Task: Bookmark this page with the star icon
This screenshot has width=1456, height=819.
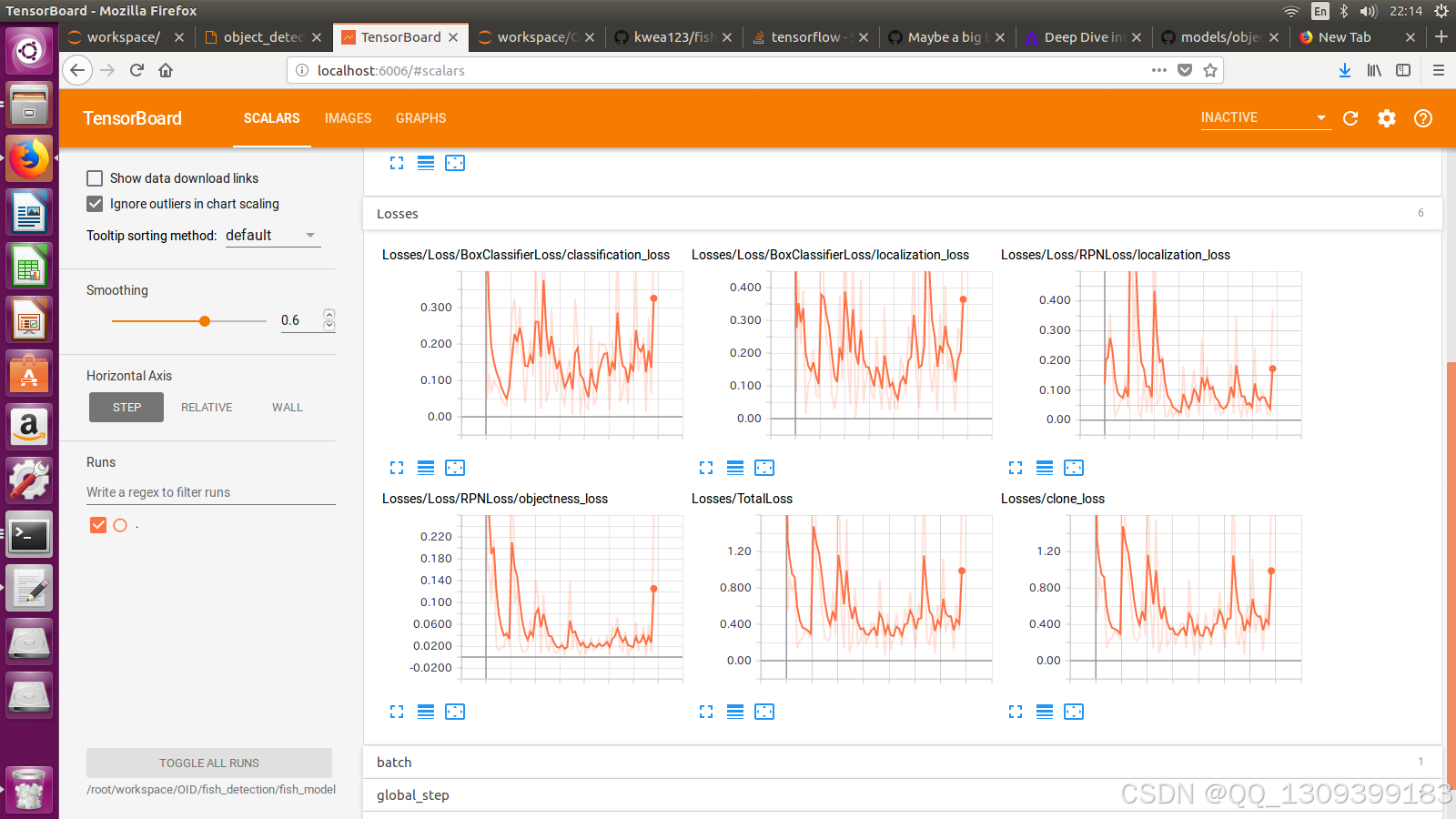Action: pos(1210,70)
